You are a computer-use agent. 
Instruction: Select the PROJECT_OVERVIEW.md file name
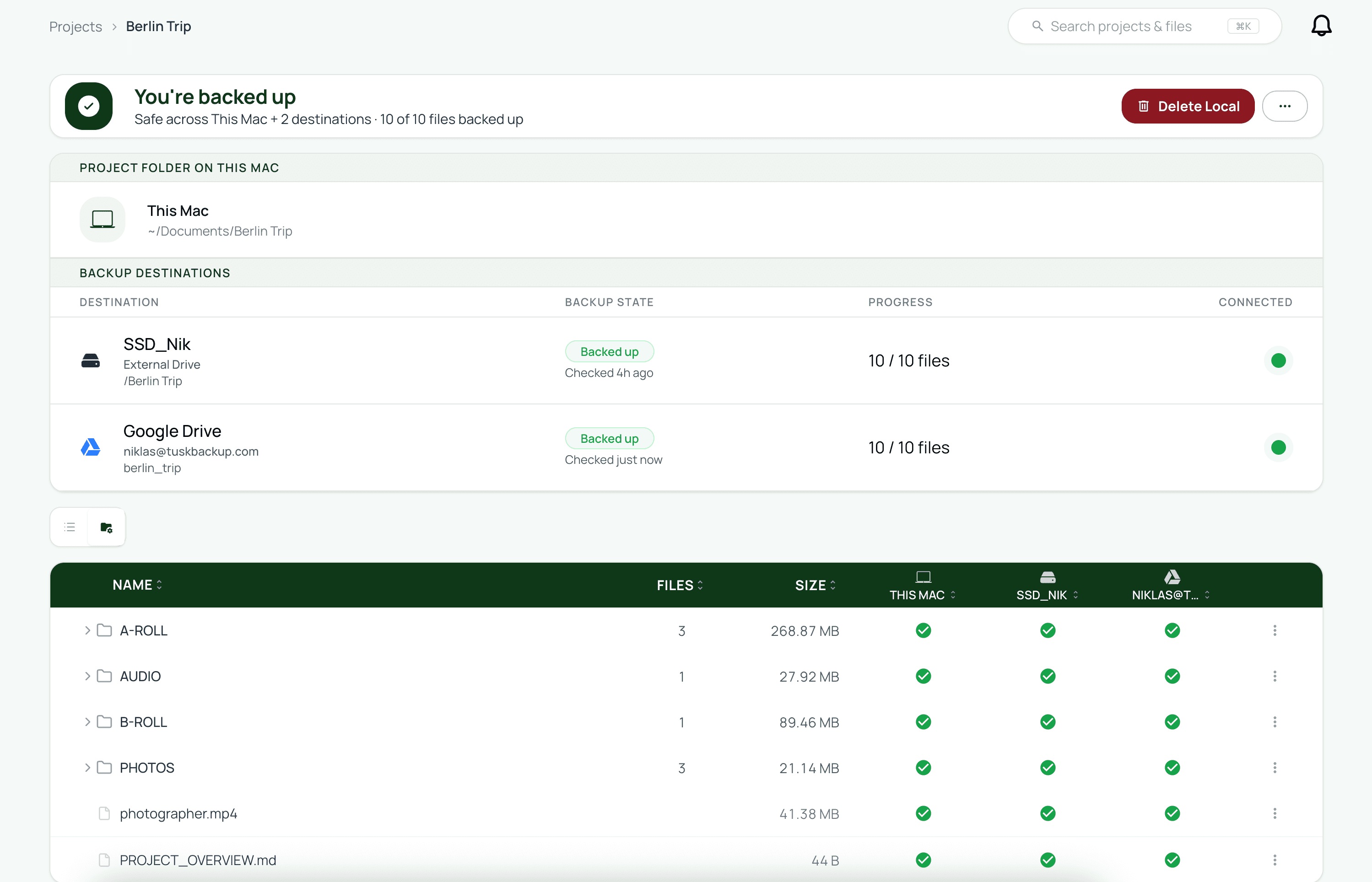tap(198, 860)
